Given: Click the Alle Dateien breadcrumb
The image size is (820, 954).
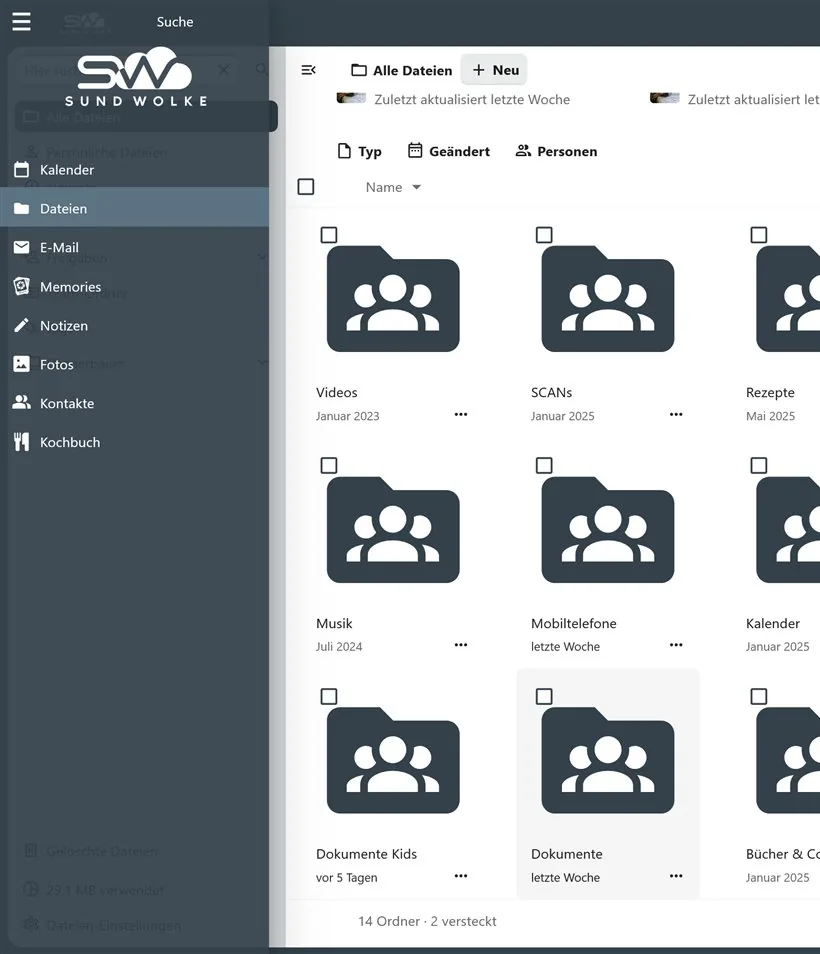Looking at the screenshot, I should click(x=402, y=71).
